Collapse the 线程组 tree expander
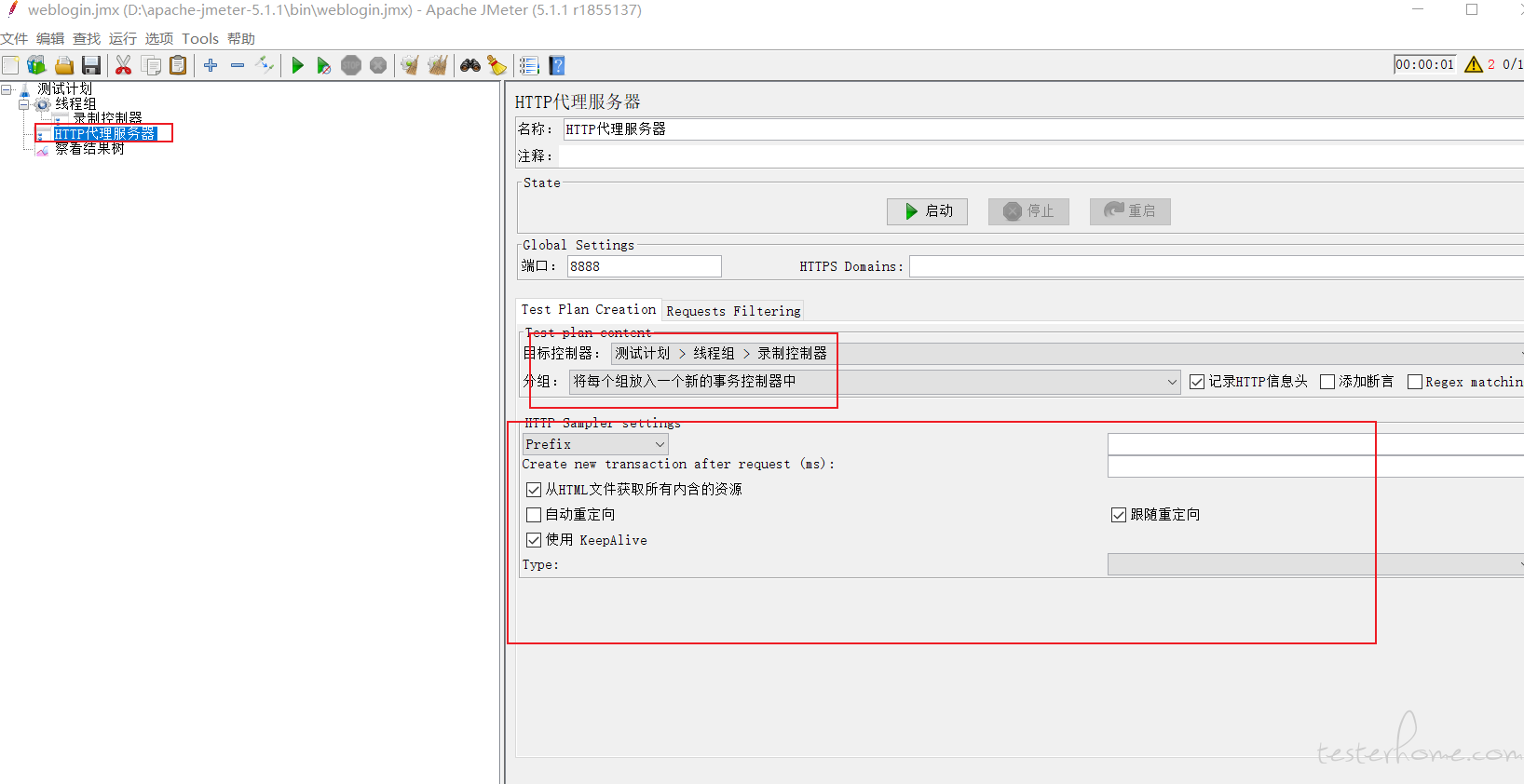The height and width of the screenshot is (784, 1524). point(24,104)
